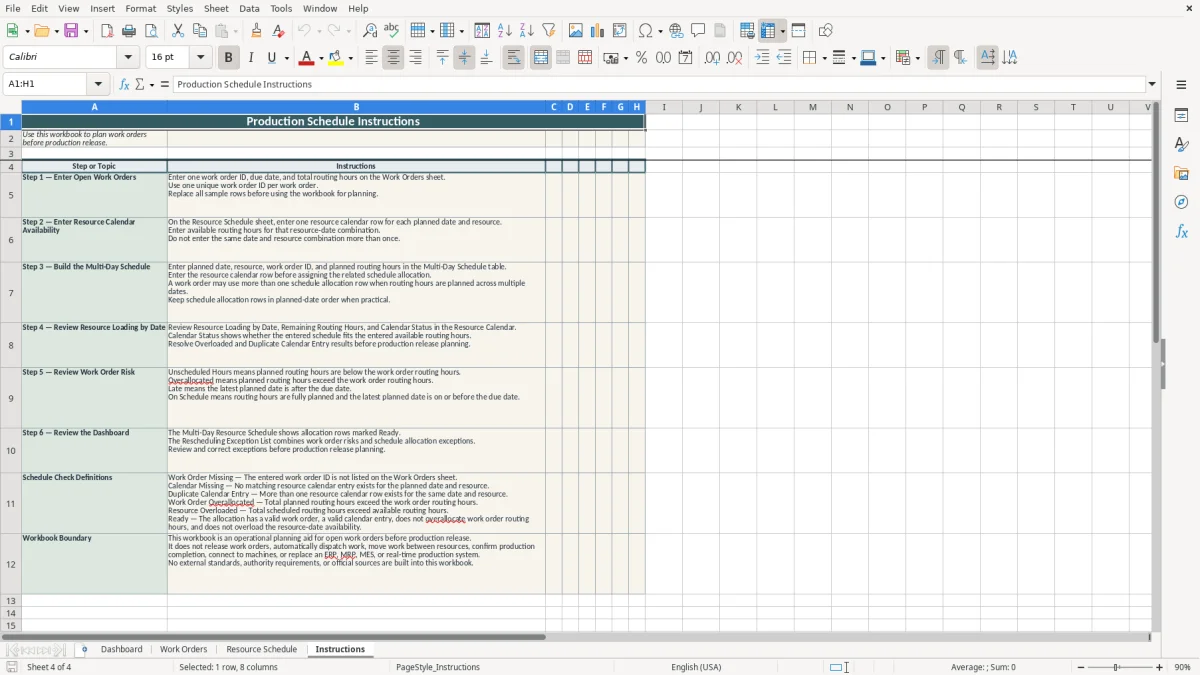
Task: Insert an image
Action: 576,31
